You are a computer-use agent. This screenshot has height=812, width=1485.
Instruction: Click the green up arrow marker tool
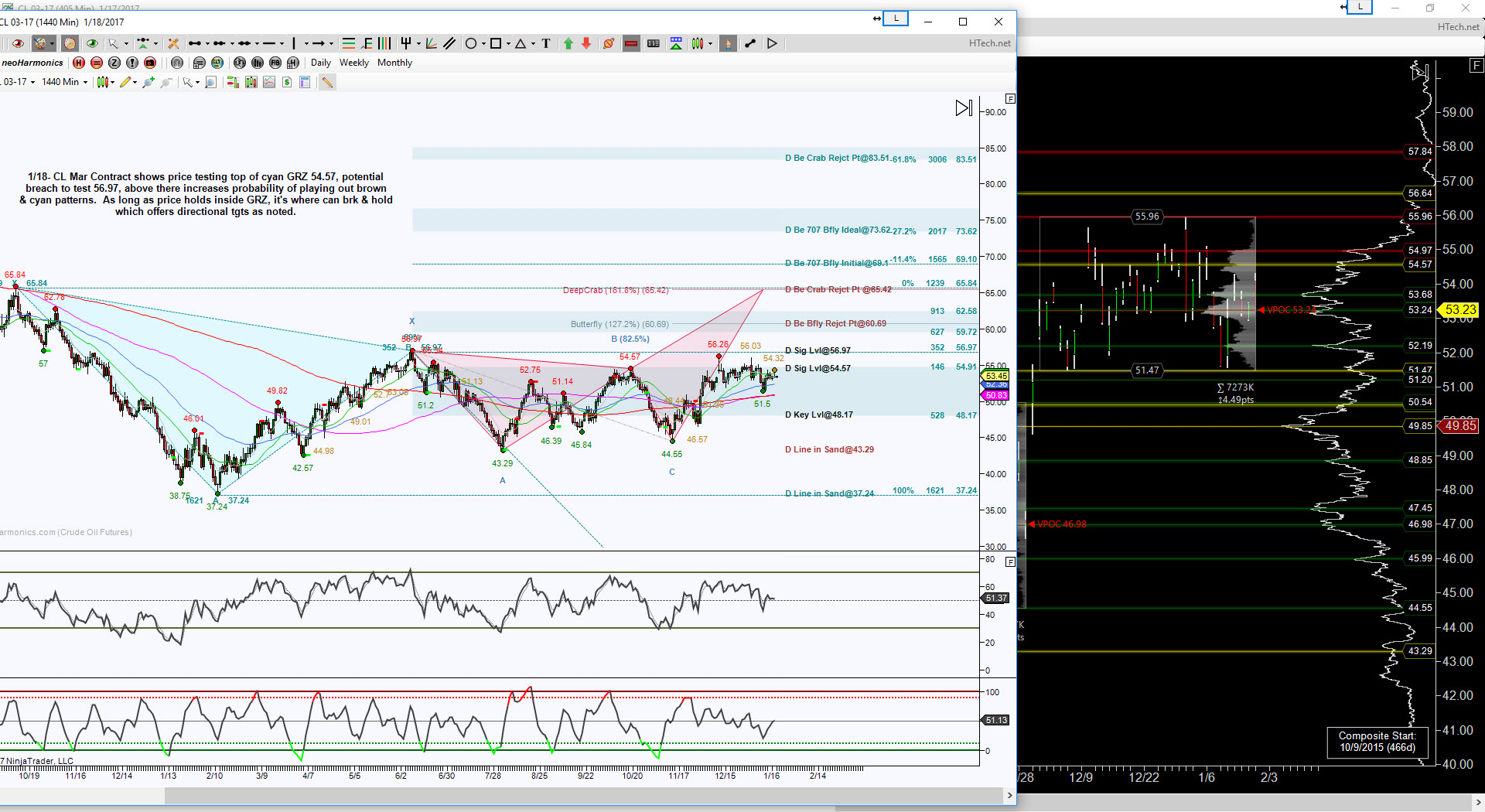pyautogui.click(x=568, y=44)
